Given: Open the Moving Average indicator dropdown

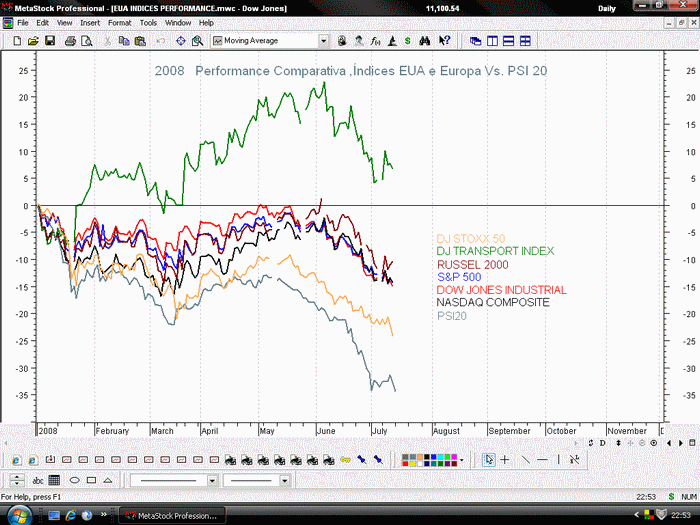Looking at the screenshot, I should point(324,41).
